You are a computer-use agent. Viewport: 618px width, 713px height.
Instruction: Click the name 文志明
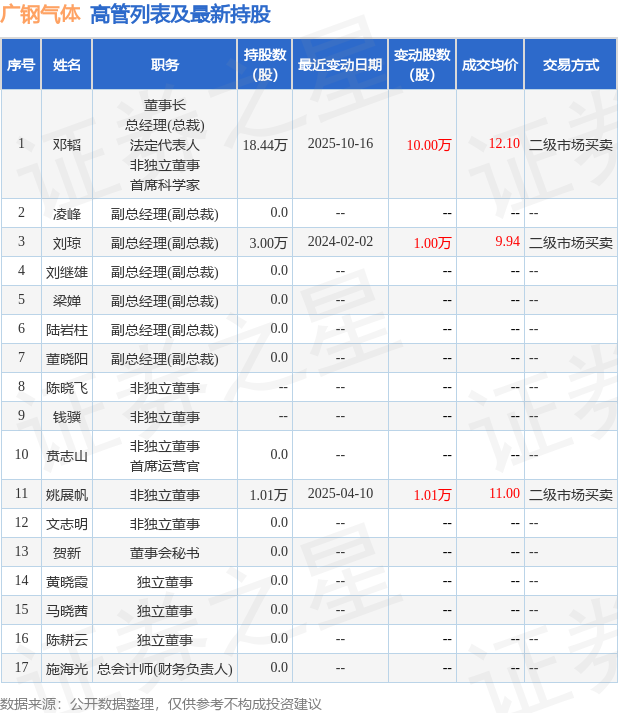[66, 524]
